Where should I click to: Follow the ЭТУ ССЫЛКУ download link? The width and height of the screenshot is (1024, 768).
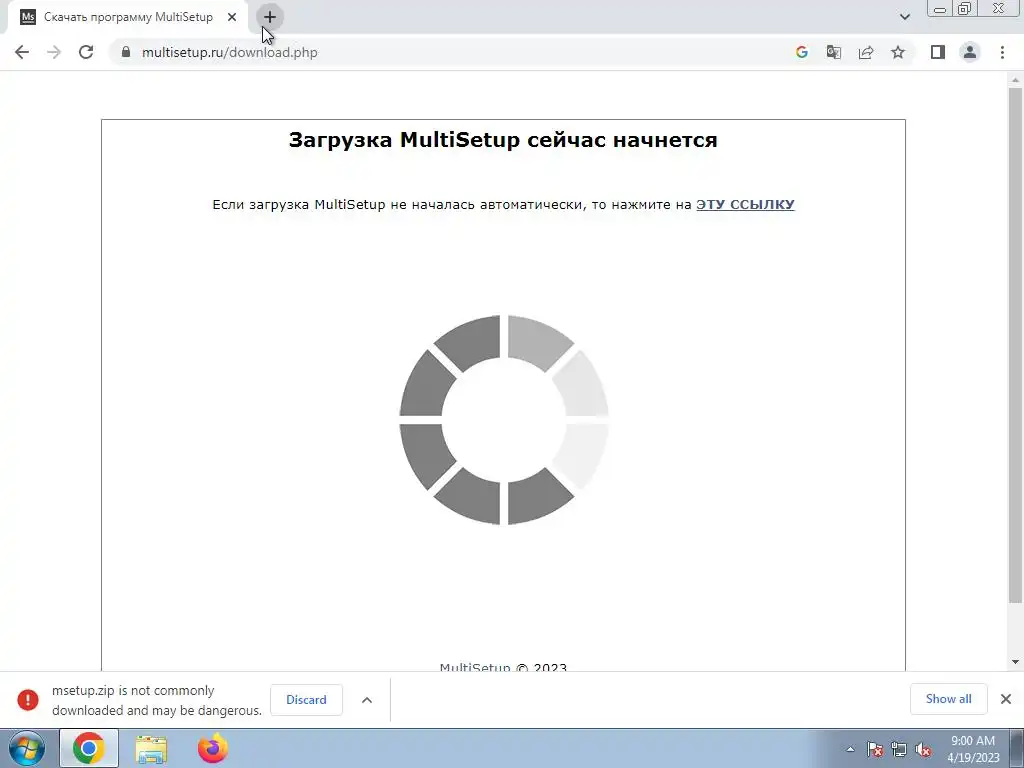[x=745, y=204]
